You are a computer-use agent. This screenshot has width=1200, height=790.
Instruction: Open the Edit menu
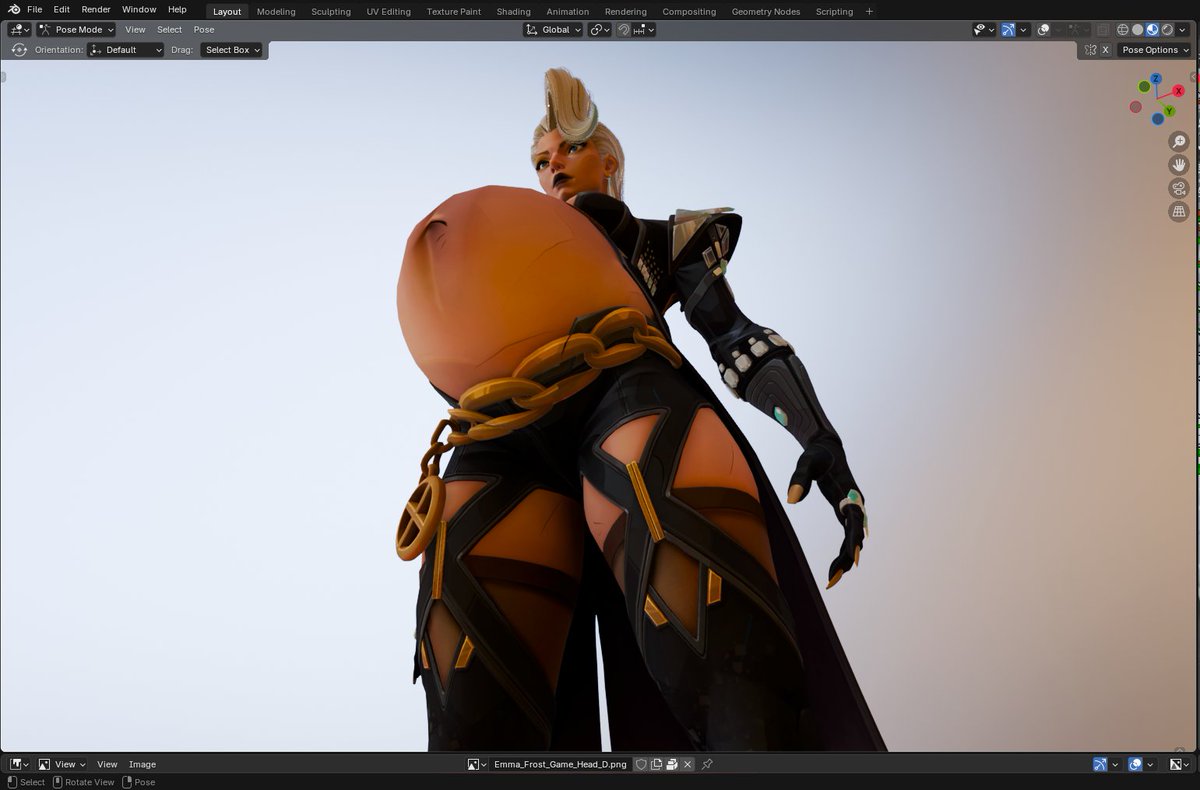(x=62, y=10)
